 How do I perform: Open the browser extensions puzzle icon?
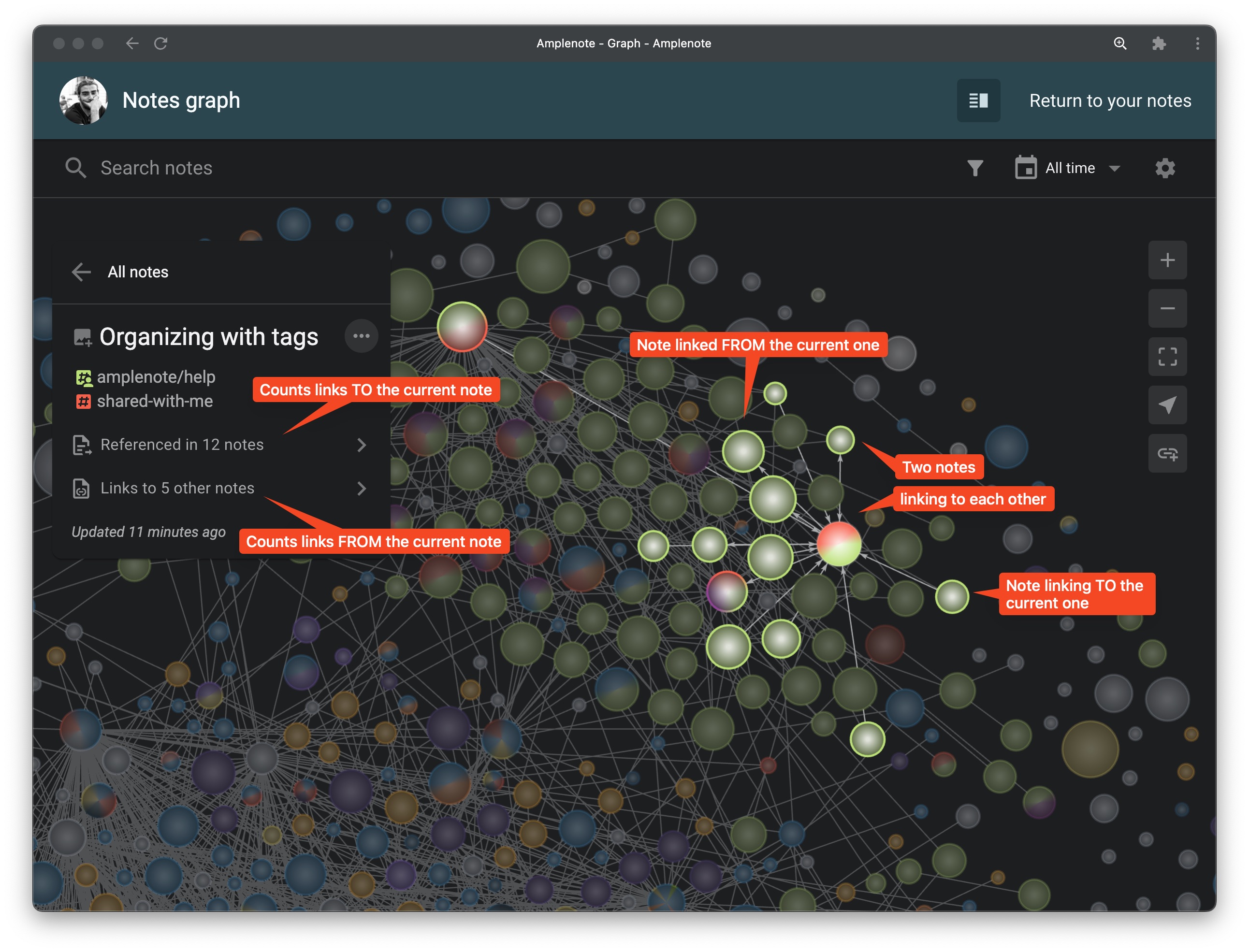(x=1159, y=43)
